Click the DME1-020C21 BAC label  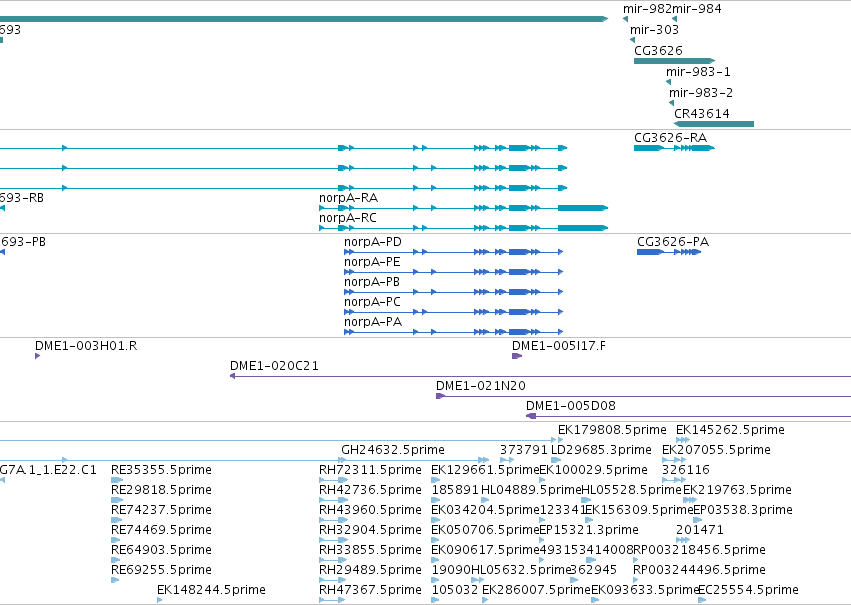pyautogui.click(x=274, y=366)
